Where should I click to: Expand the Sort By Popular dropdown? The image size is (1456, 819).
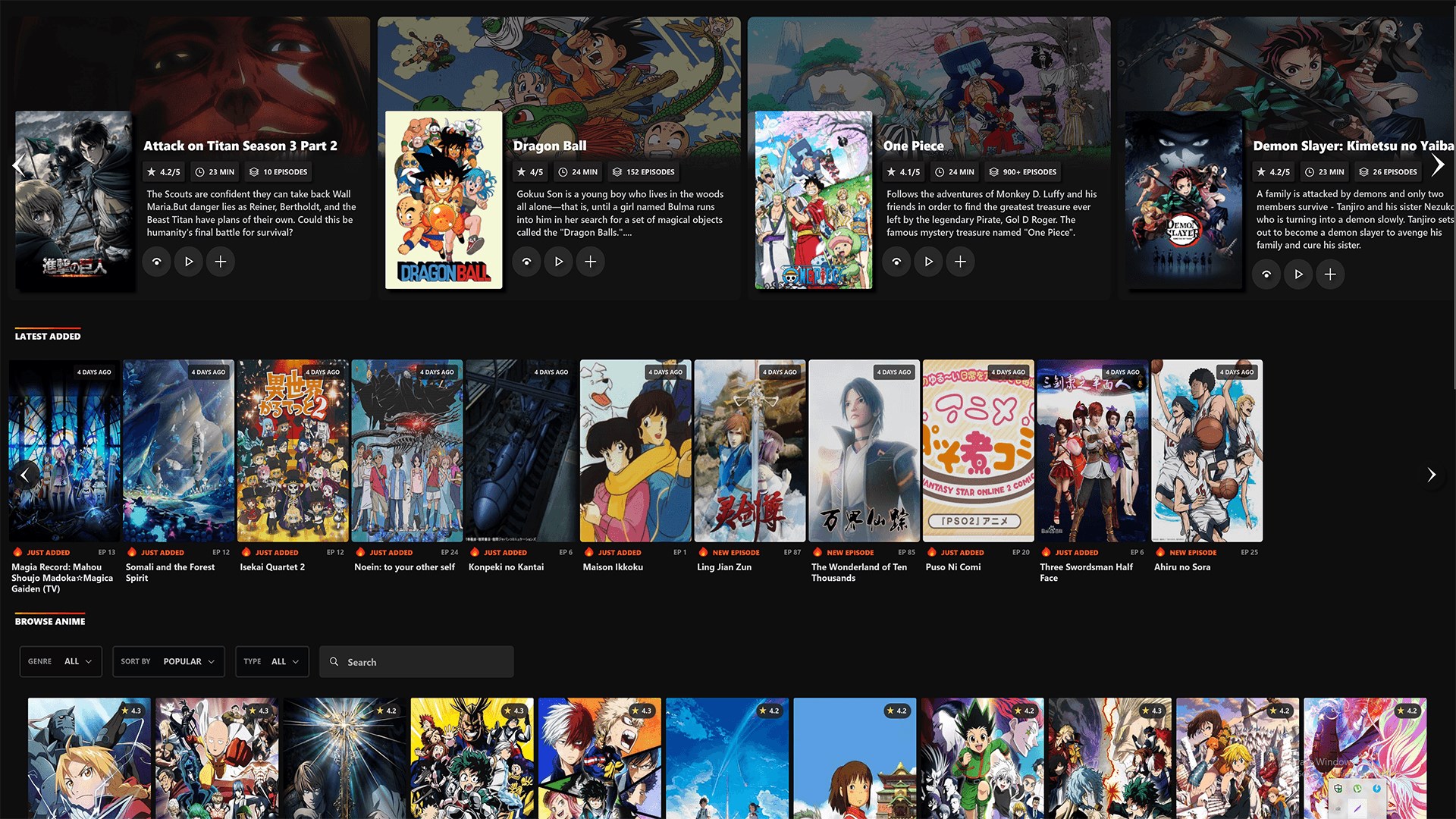[168, 661]
